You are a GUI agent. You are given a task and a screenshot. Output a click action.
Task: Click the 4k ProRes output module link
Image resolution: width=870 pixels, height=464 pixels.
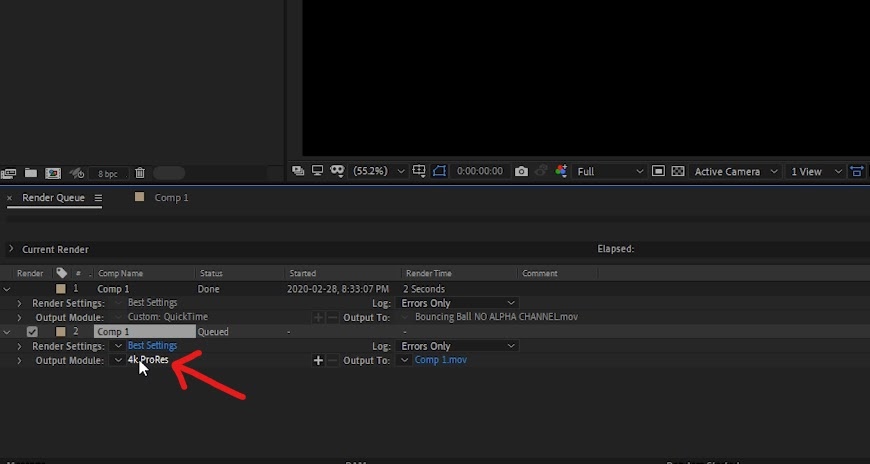pyautogui.click(x=148, y=360)
